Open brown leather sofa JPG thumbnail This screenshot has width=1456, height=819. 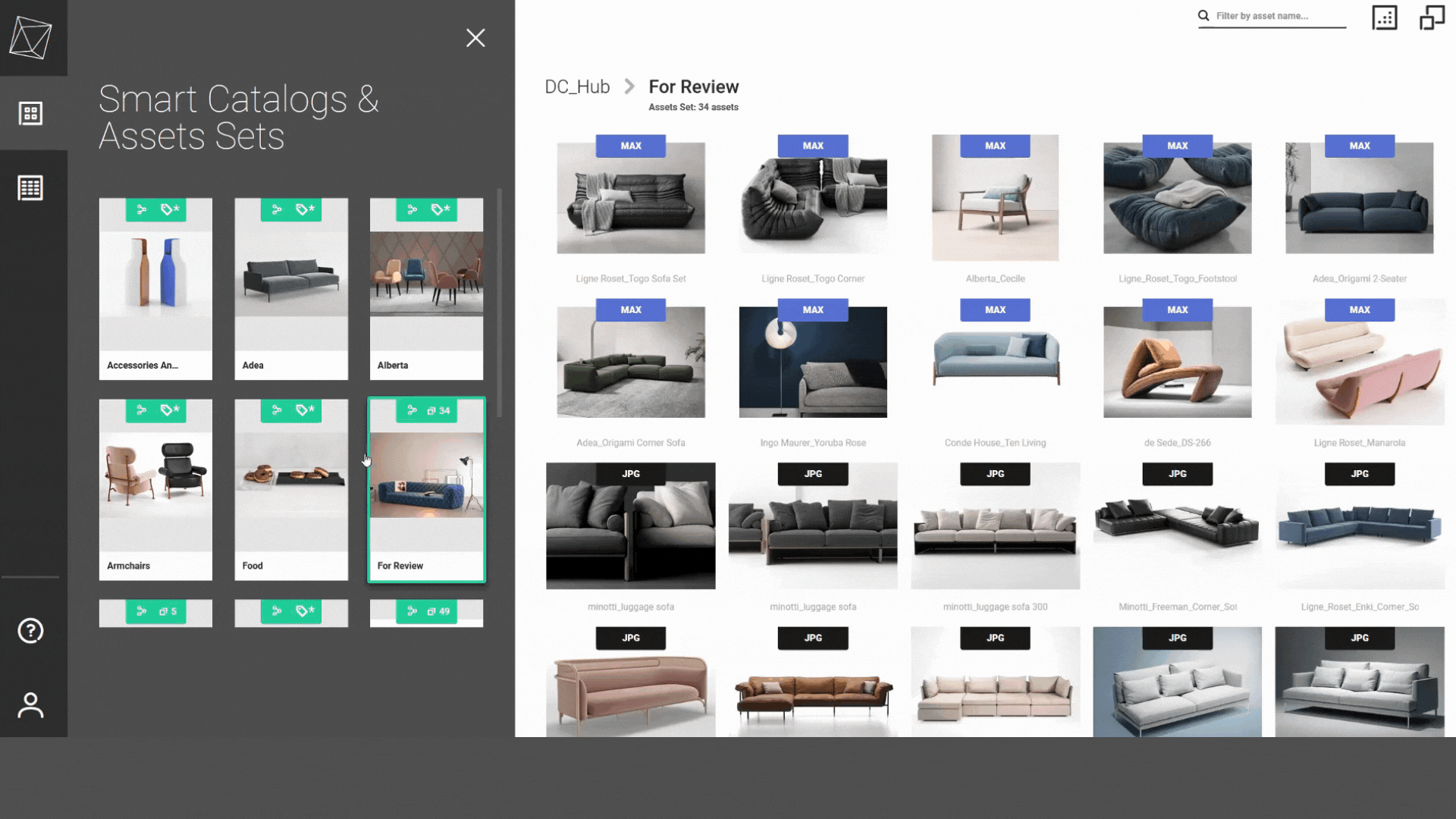(813, 682)
